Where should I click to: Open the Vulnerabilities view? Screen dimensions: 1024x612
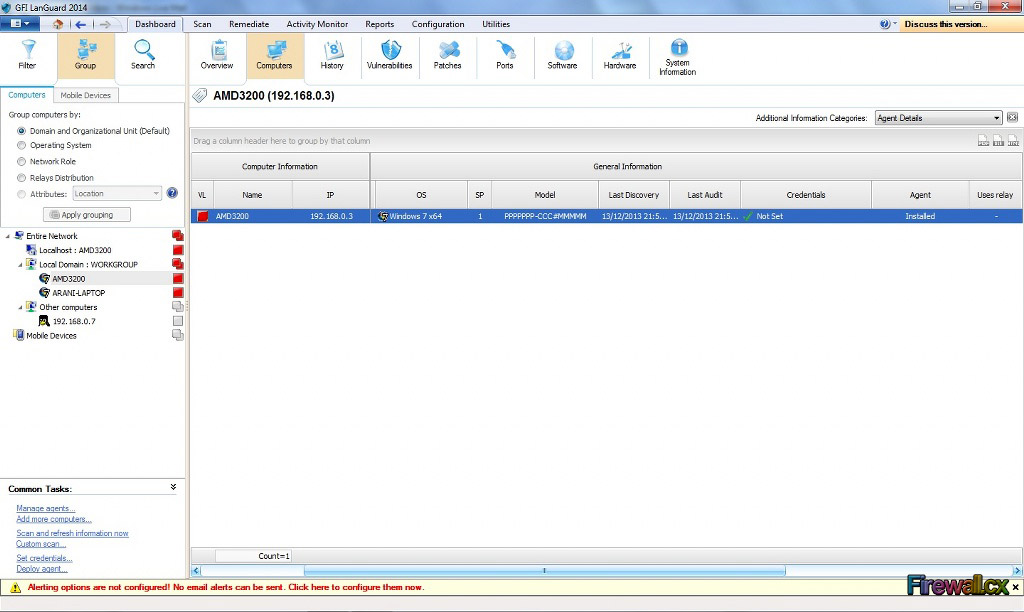tap(389, 56)
